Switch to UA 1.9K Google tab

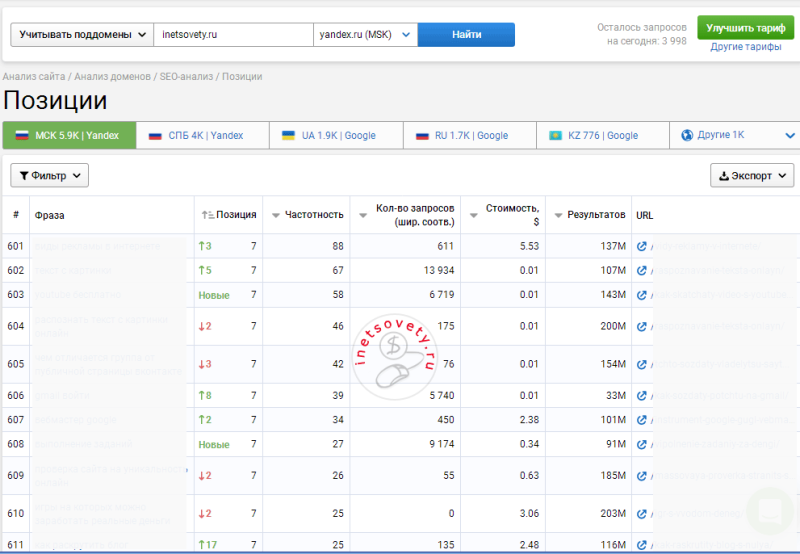pyautogui.click(x=336, y=135)
